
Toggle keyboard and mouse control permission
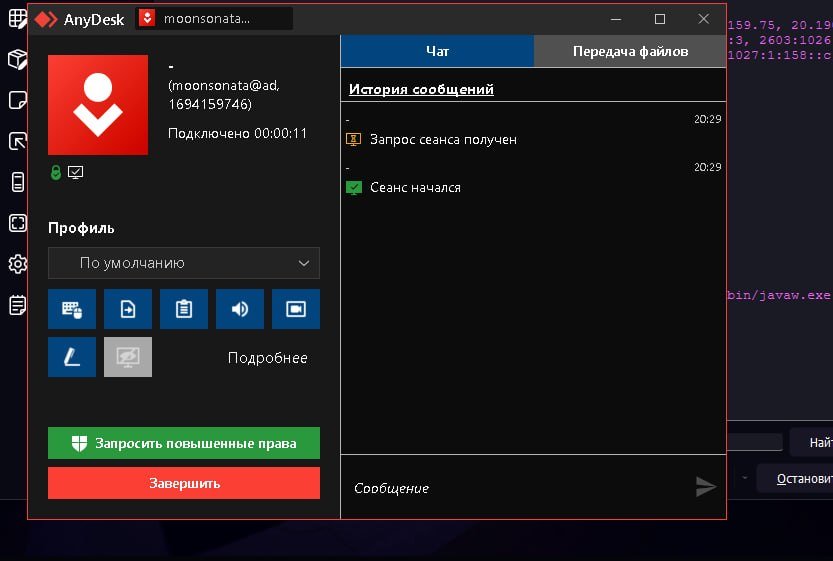pos(72,309)
